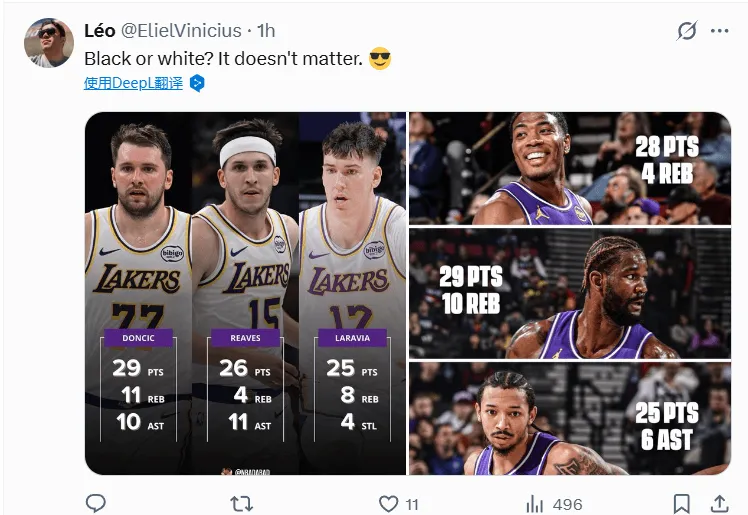
Task: Open the tweet via the 1h timestamp
Action: 267,31
